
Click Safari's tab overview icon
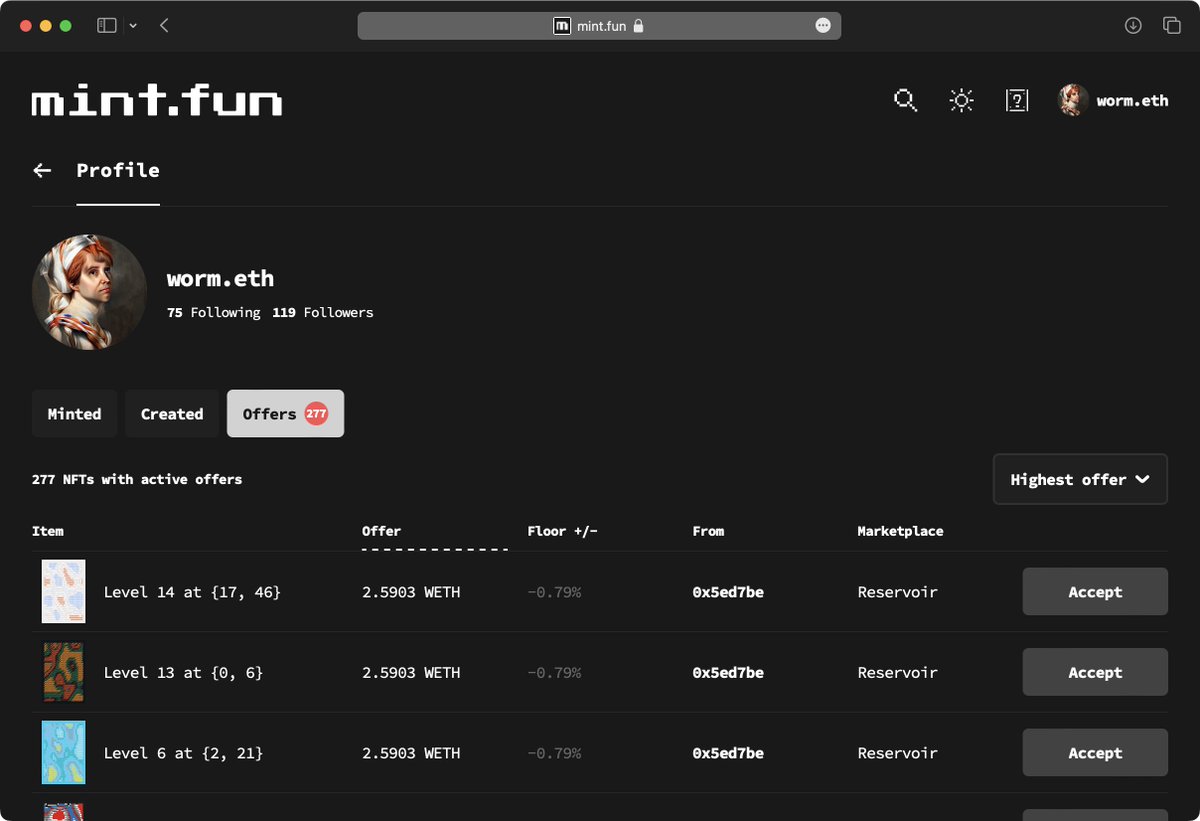tap(1172, 25)
